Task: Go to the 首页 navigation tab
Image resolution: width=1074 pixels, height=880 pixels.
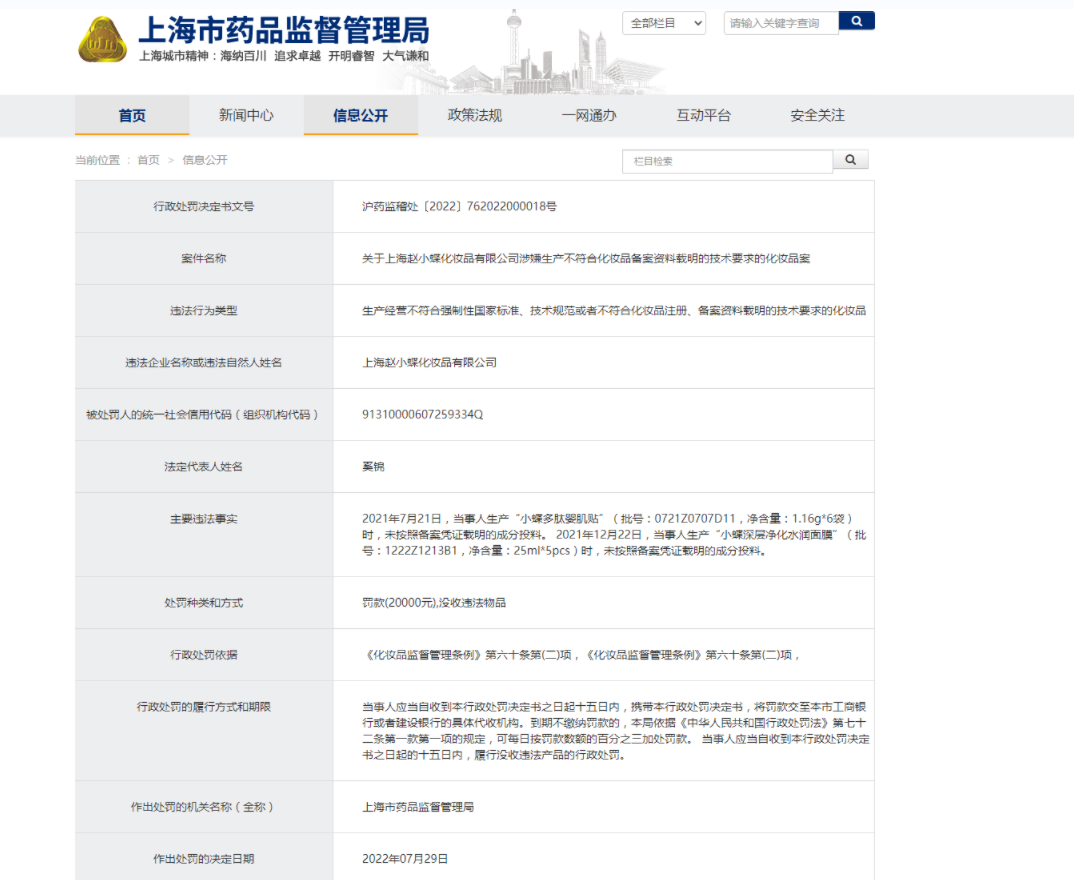Action: pos(132,116)
